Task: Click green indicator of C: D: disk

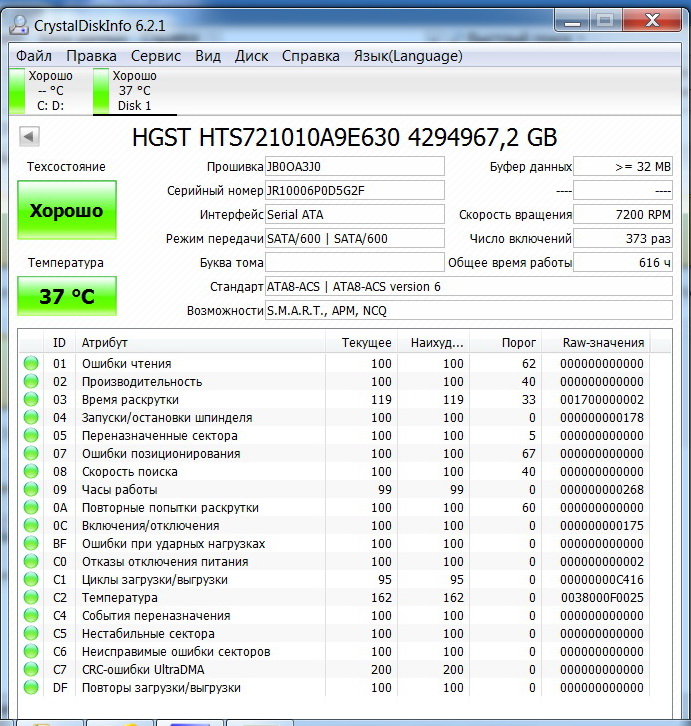Action: [17, 91]
